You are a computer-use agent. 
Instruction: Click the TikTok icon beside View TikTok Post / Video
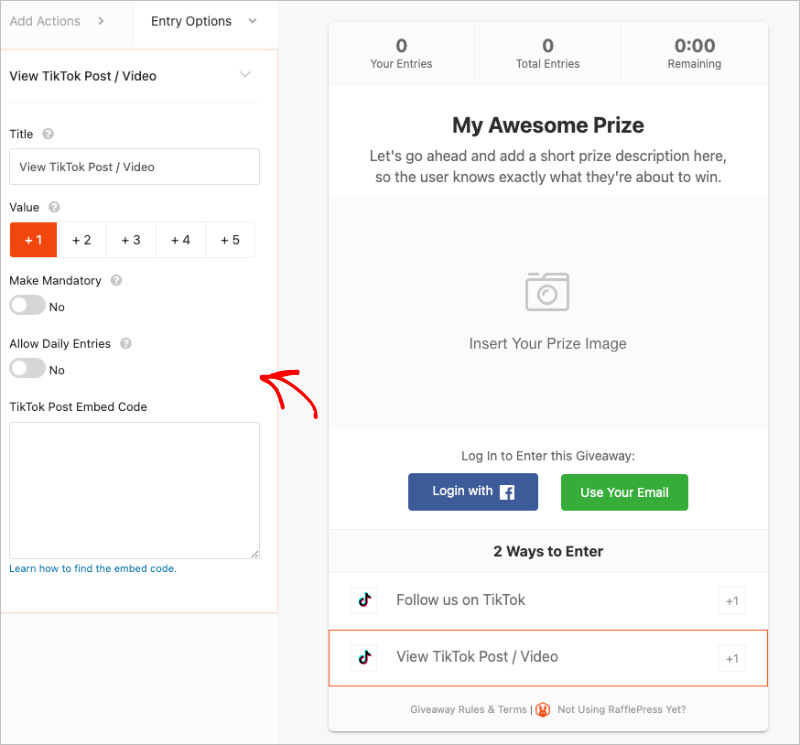pos(363,657)
